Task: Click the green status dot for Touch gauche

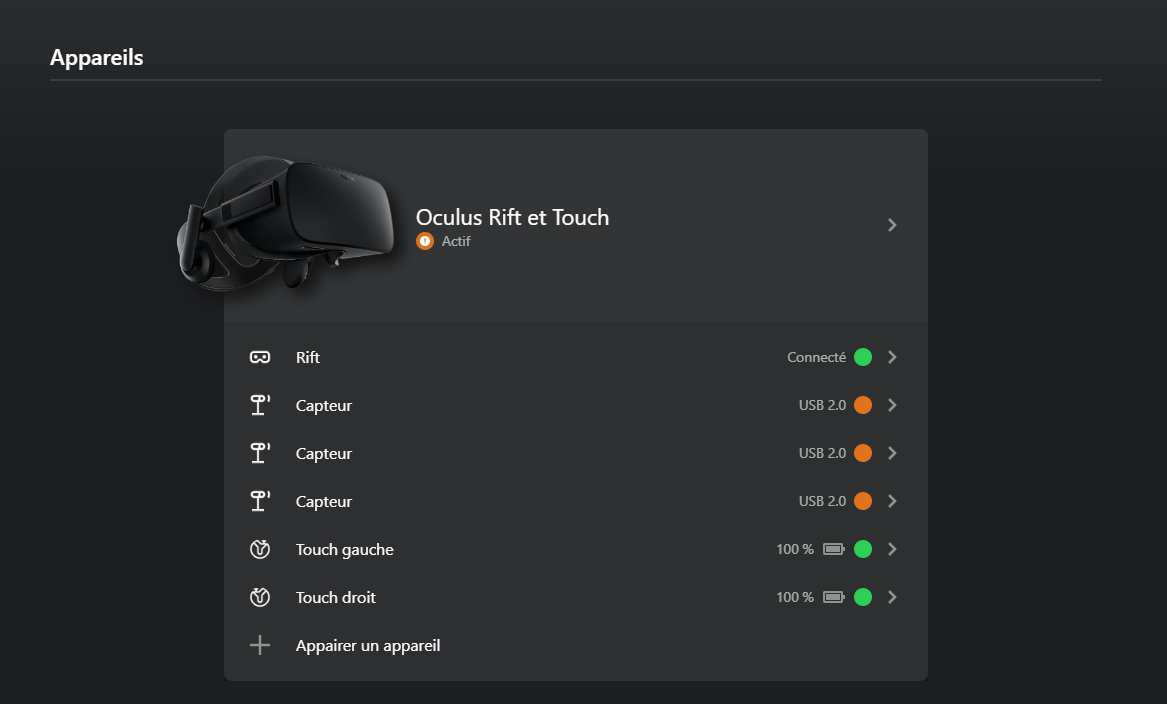Action: click(x=863, y=549)
